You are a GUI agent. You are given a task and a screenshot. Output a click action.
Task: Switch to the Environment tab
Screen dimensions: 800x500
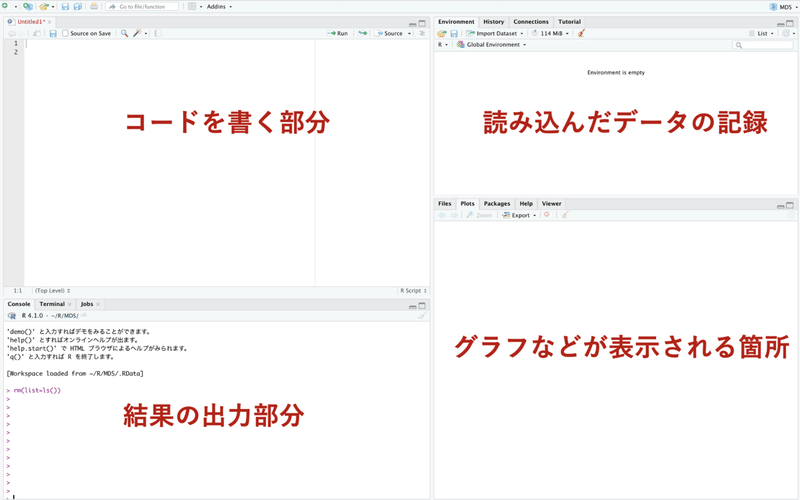point(456,22)
